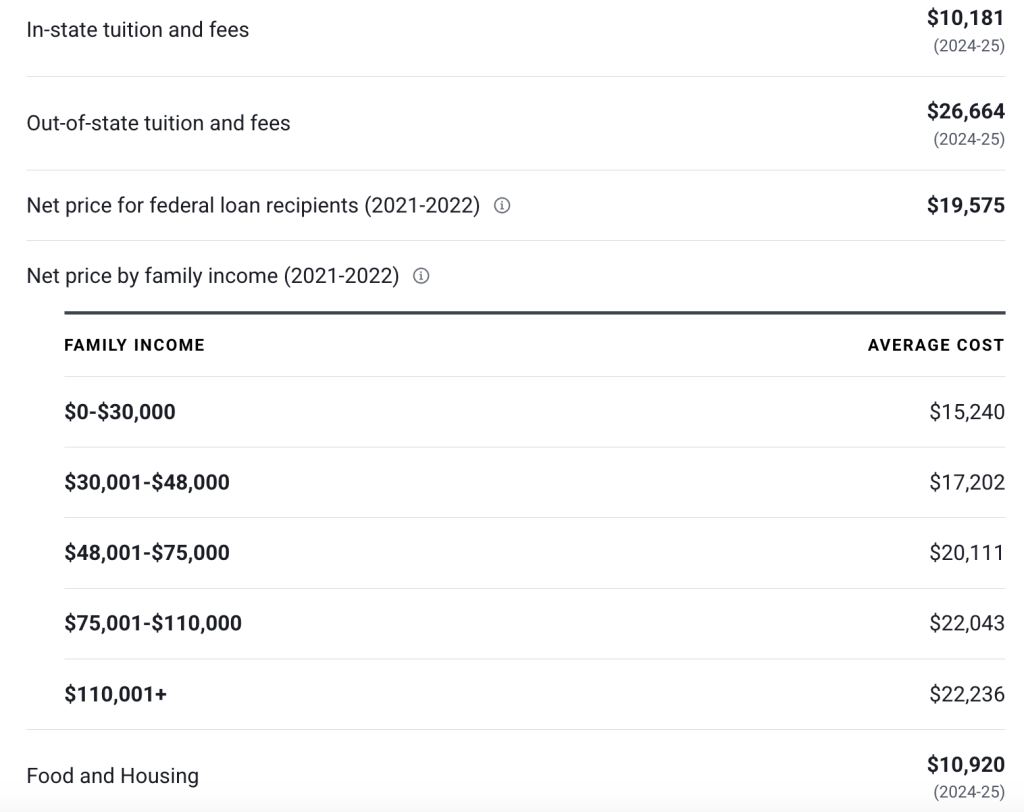The height and width of the screenshot is (812, 1024).
Task: Click the FAMILY INCOME column header
Action: coord(134,345)
